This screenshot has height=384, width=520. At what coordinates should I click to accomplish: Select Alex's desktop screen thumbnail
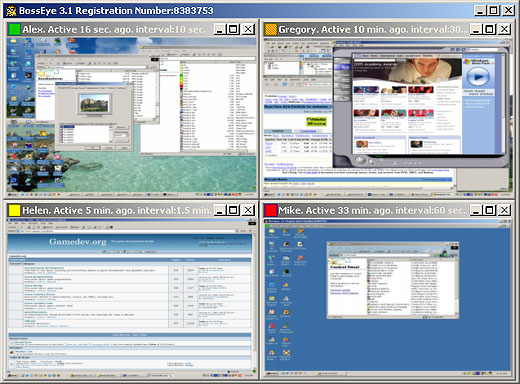[131, 116]
